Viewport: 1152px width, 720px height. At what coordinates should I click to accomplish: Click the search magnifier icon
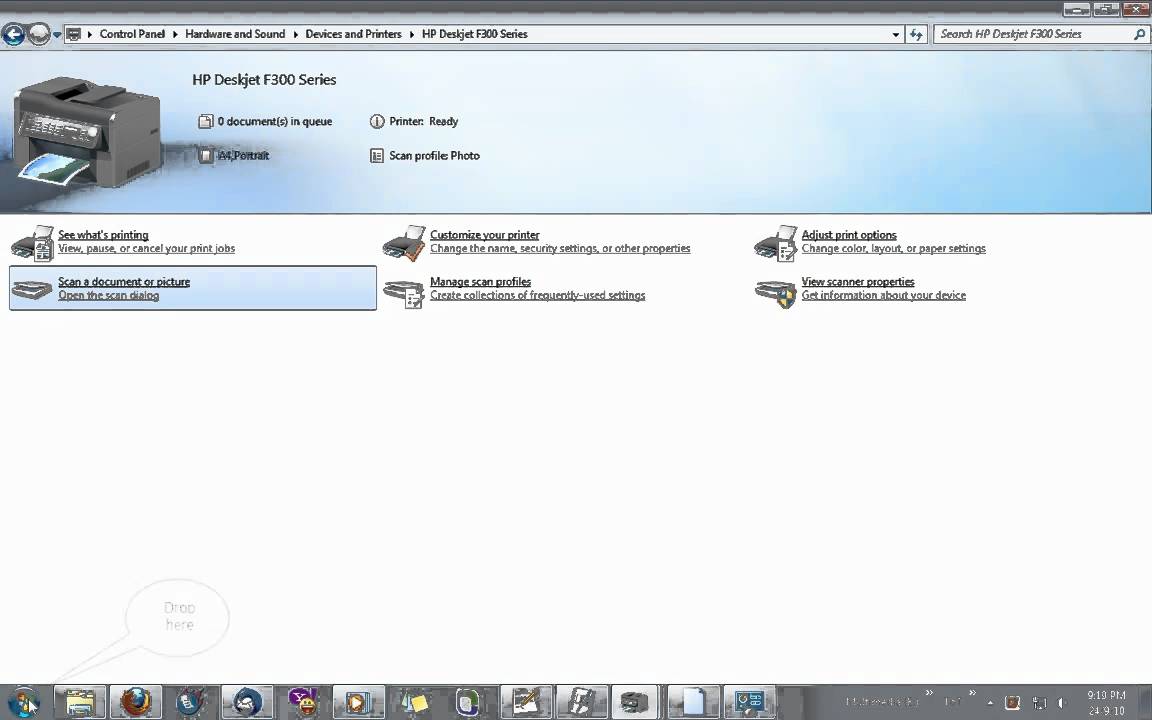1140,34
